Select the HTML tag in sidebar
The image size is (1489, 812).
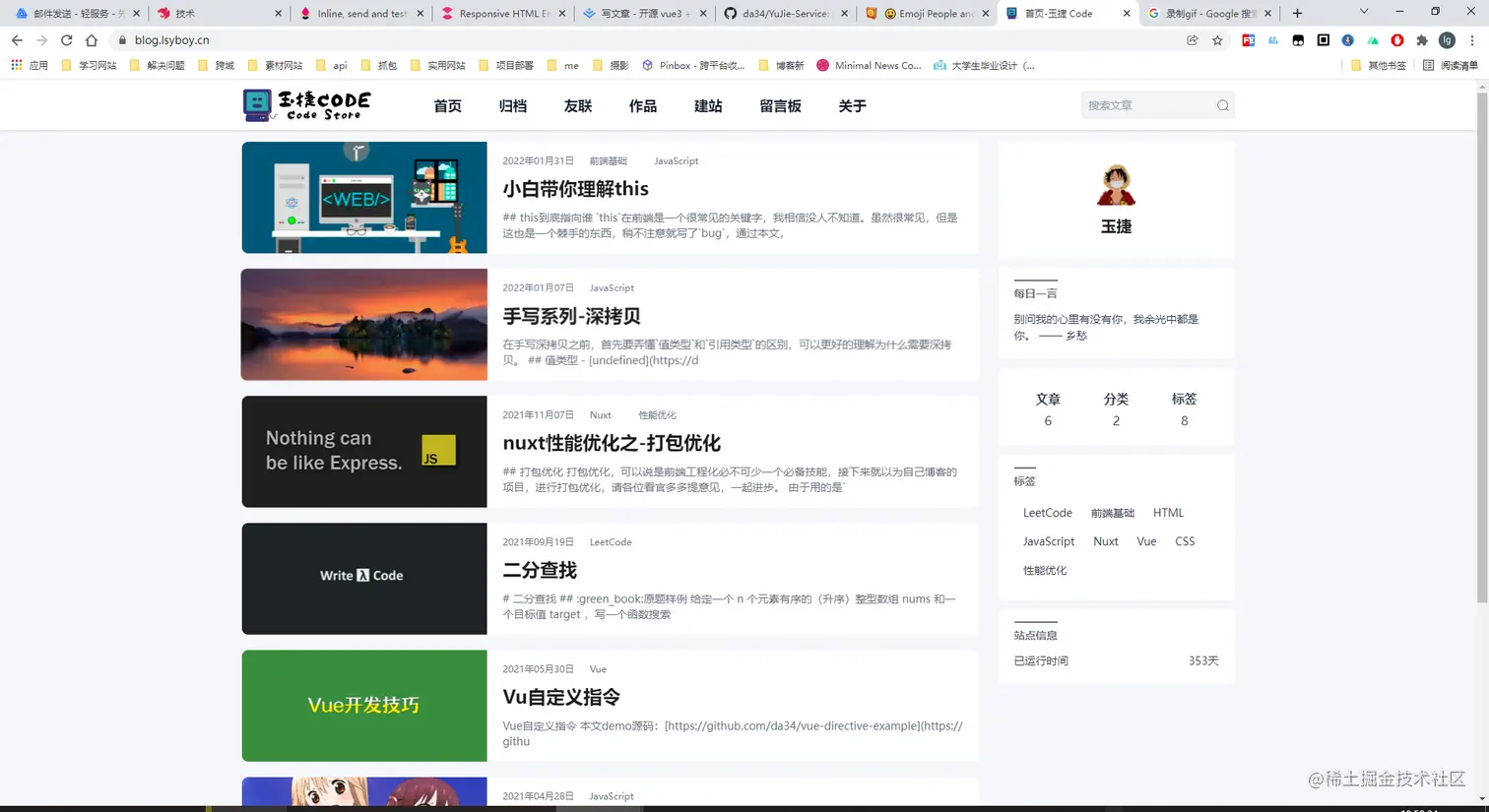pos(1168,513)
